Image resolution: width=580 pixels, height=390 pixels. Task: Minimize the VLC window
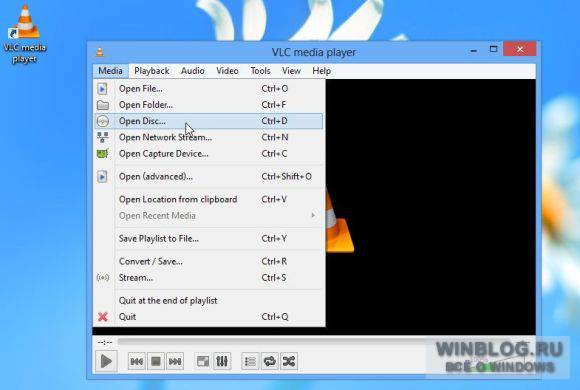(x=473, y=50)
